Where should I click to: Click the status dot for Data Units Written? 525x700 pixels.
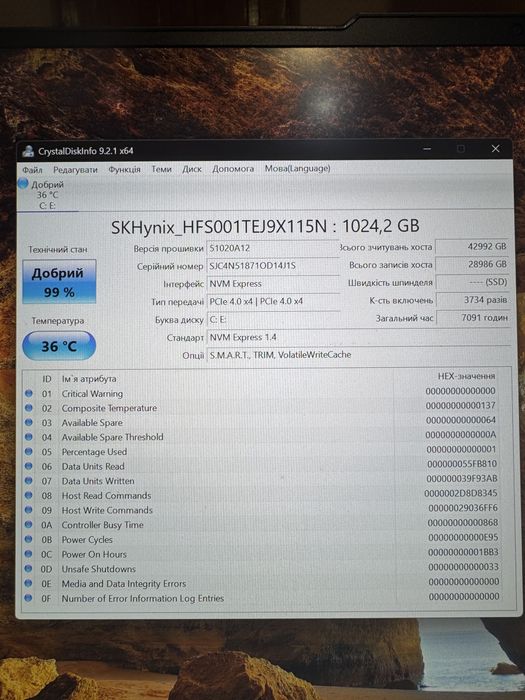(x=29, y=480)
